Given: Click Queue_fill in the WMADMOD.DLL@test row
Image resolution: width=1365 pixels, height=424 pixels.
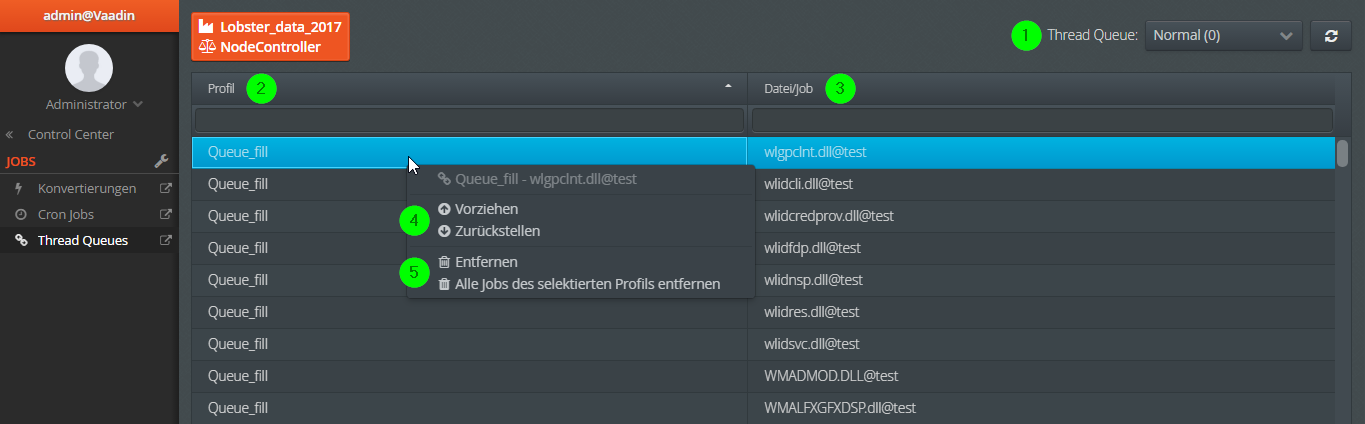Looking at the screenshot, I should click(238, 376).
